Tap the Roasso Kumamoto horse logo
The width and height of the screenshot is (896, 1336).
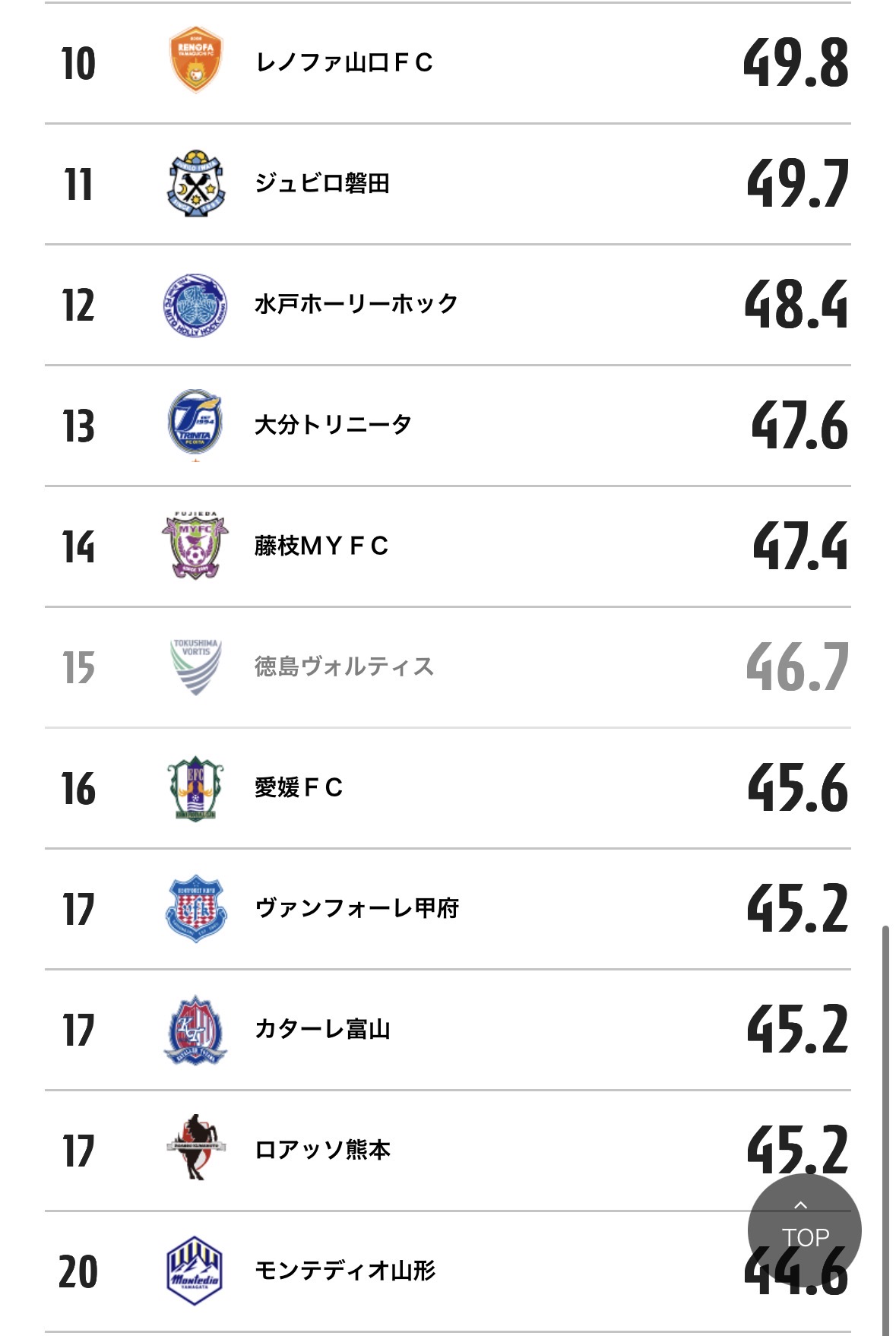[196, 1149]
